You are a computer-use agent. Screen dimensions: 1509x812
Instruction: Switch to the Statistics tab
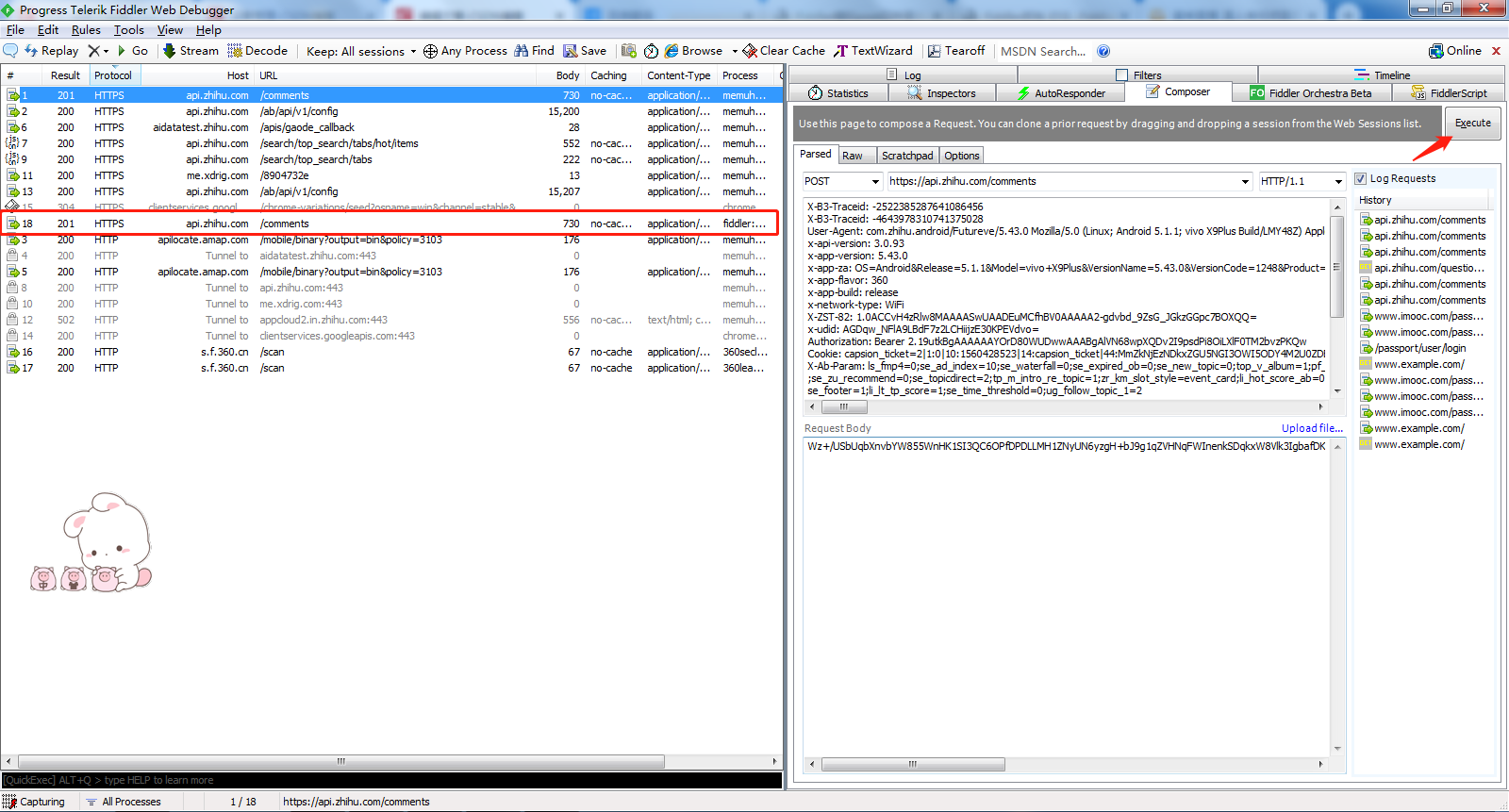click(838, 93)
